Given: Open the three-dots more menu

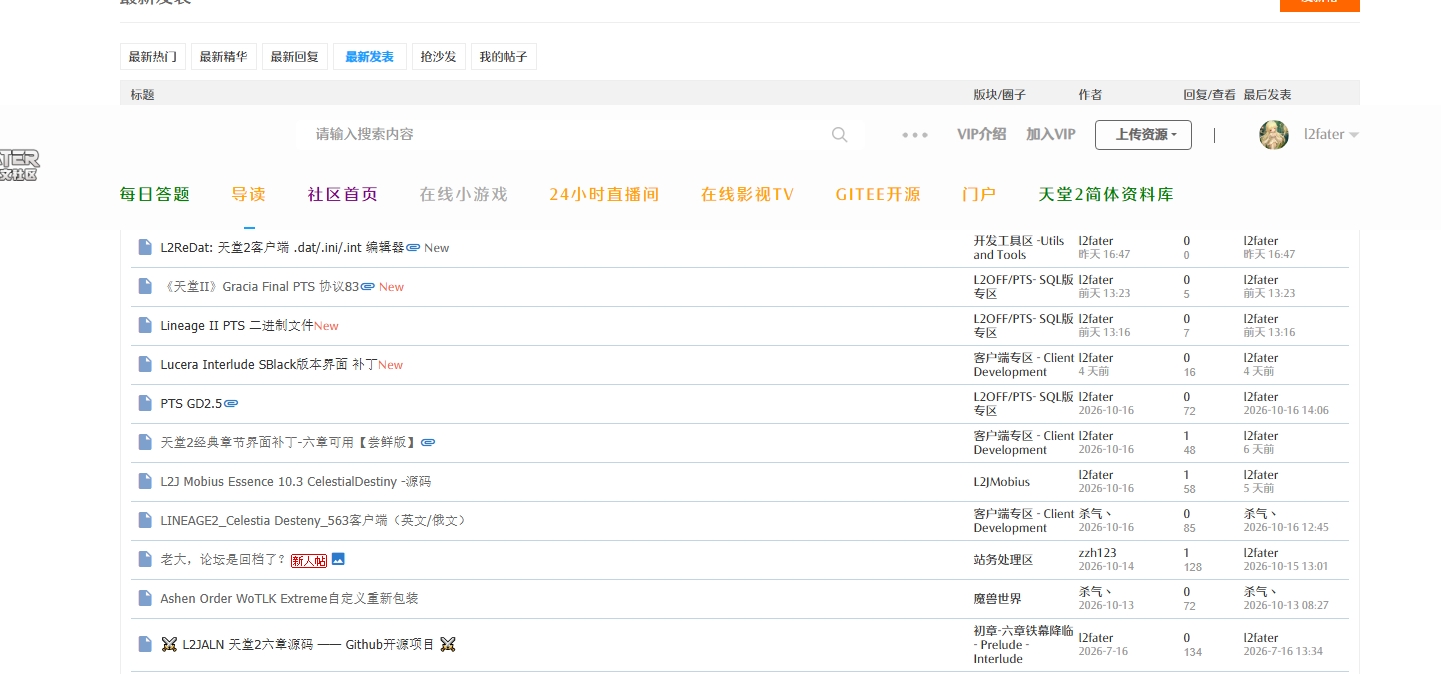Looking at the screenshot, I should coord(915,135).
